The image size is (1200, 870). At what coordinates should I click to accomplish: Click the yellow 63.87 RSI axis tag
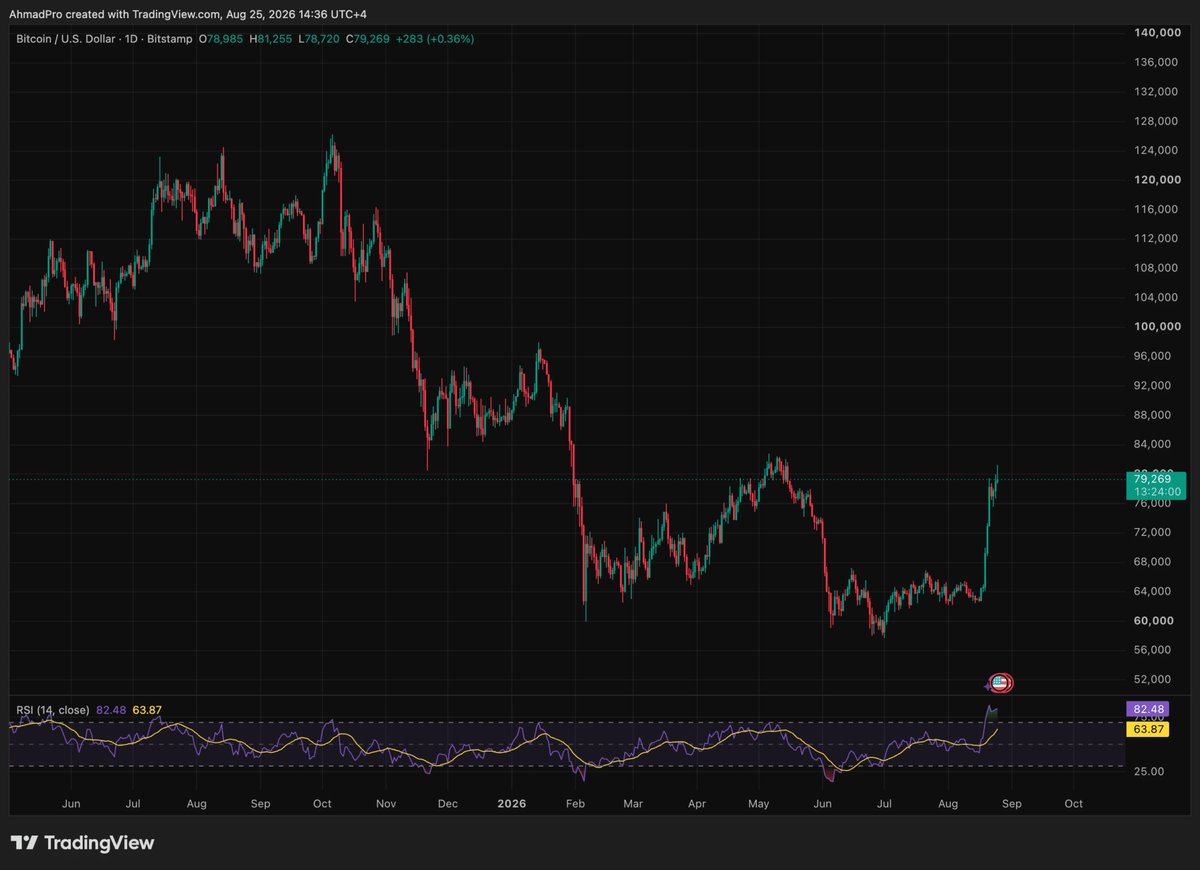click(x=1147, y=730)
